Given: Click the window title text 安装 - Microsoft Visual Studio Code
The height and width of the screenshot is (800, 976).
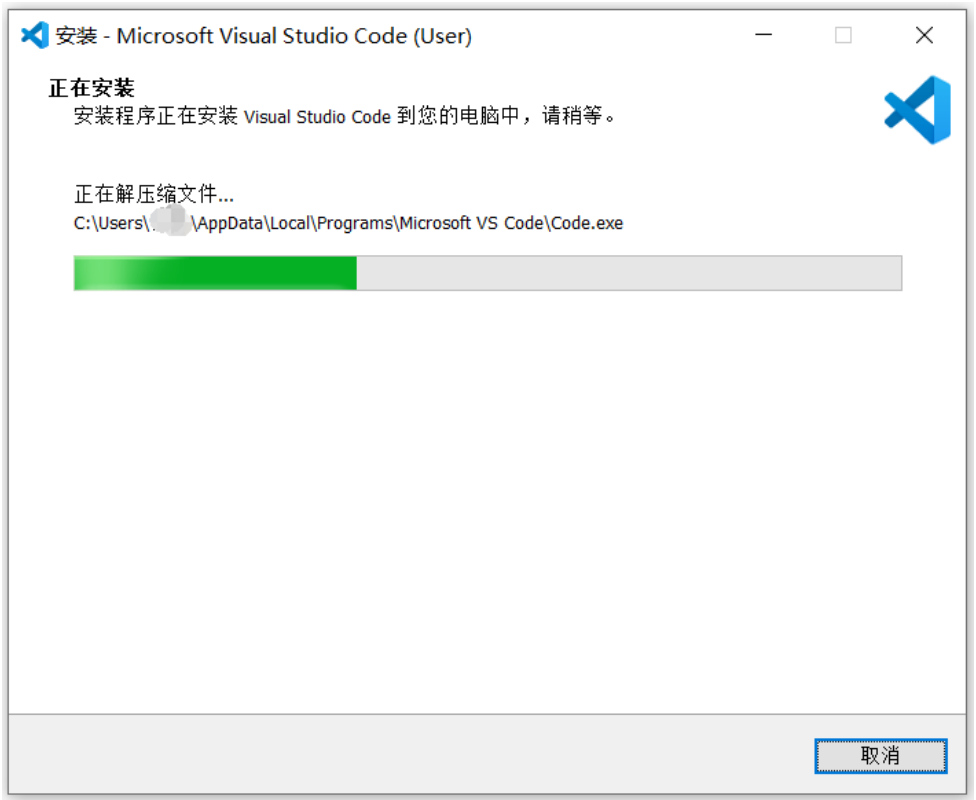Looking at the screenshot, I should click(263, 35).
